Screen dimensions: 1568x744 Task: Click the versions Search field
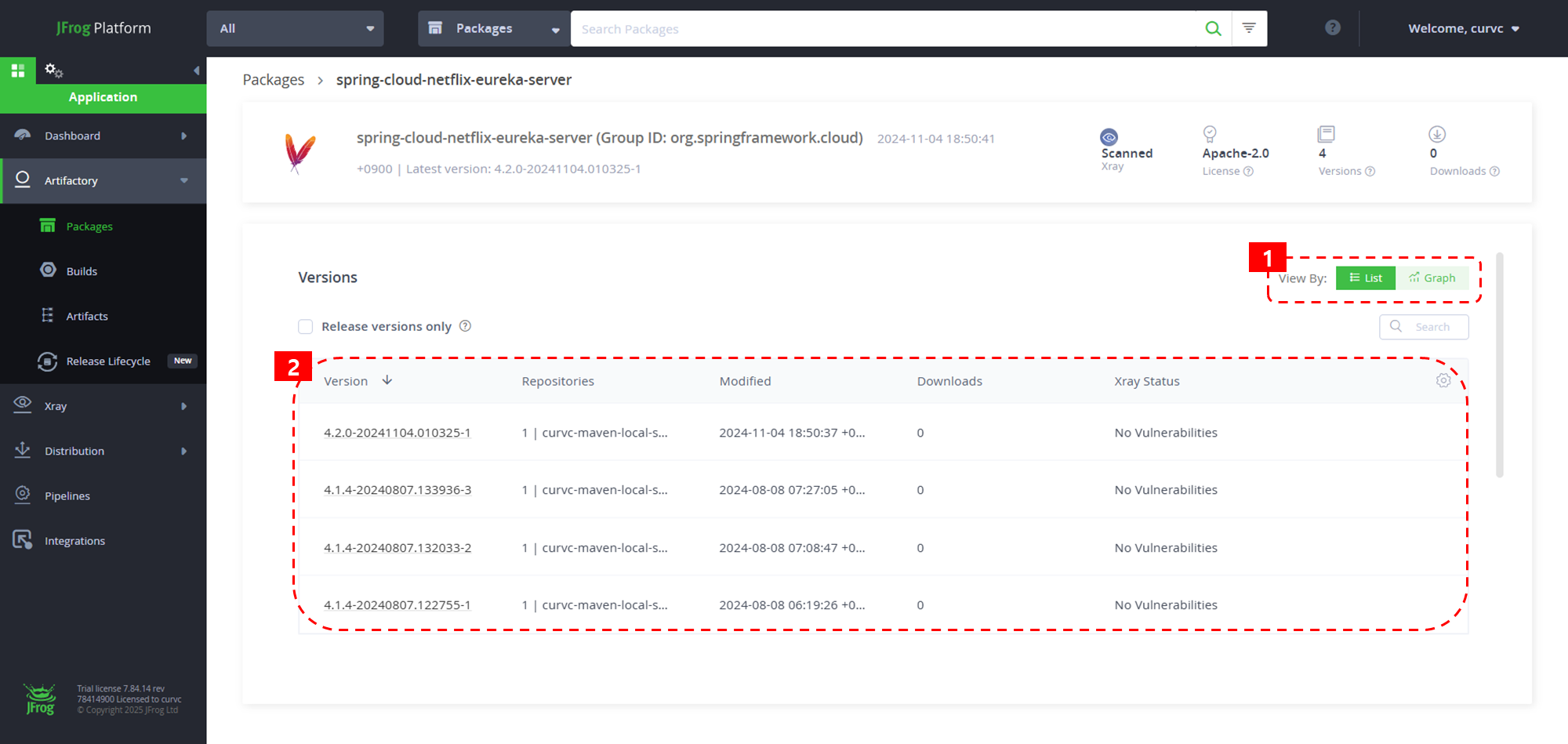1424,327
